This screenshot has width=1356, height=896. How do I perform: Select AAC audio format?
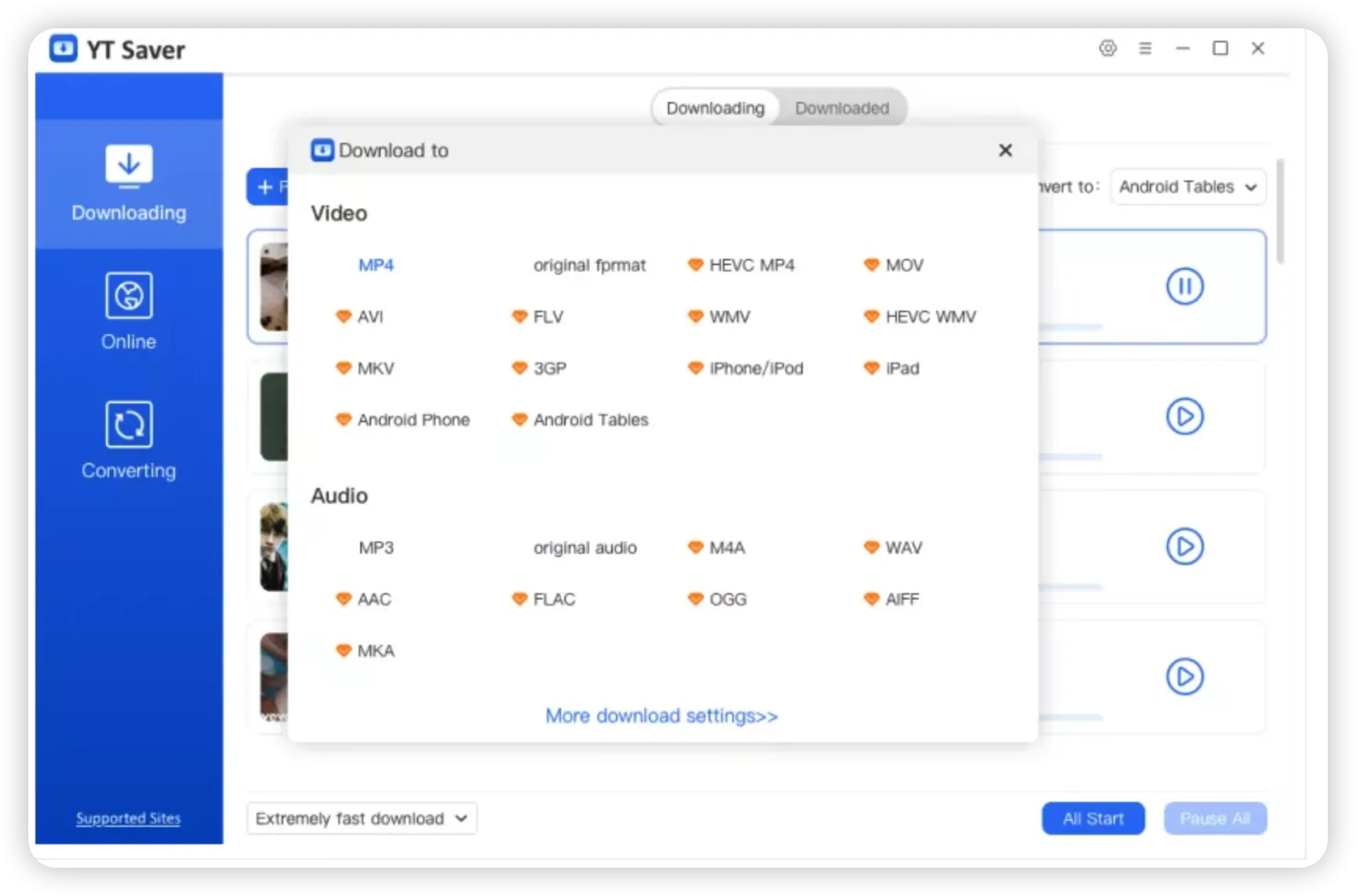(x=363, y=599)
